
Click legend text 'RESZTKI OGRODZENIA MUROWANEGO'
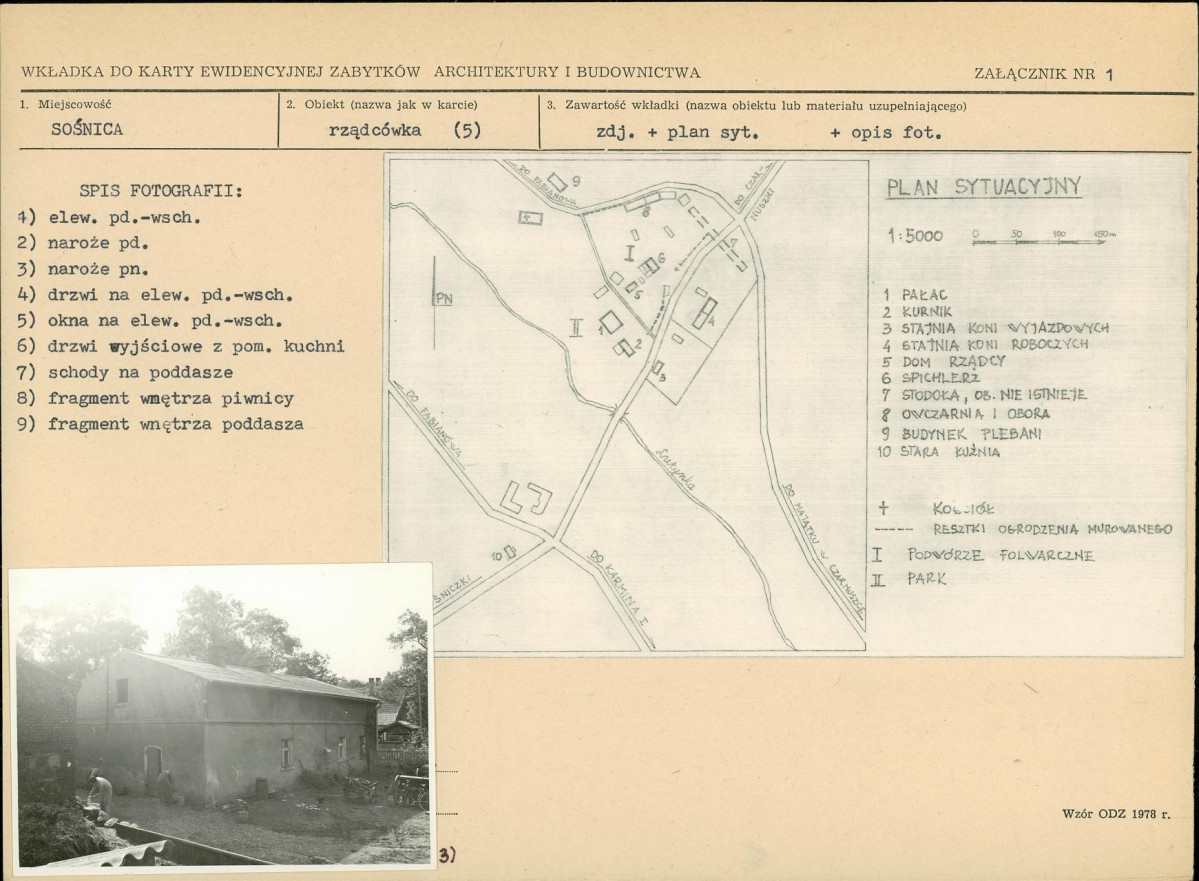pyautogui.click(x=1052, y=529)
